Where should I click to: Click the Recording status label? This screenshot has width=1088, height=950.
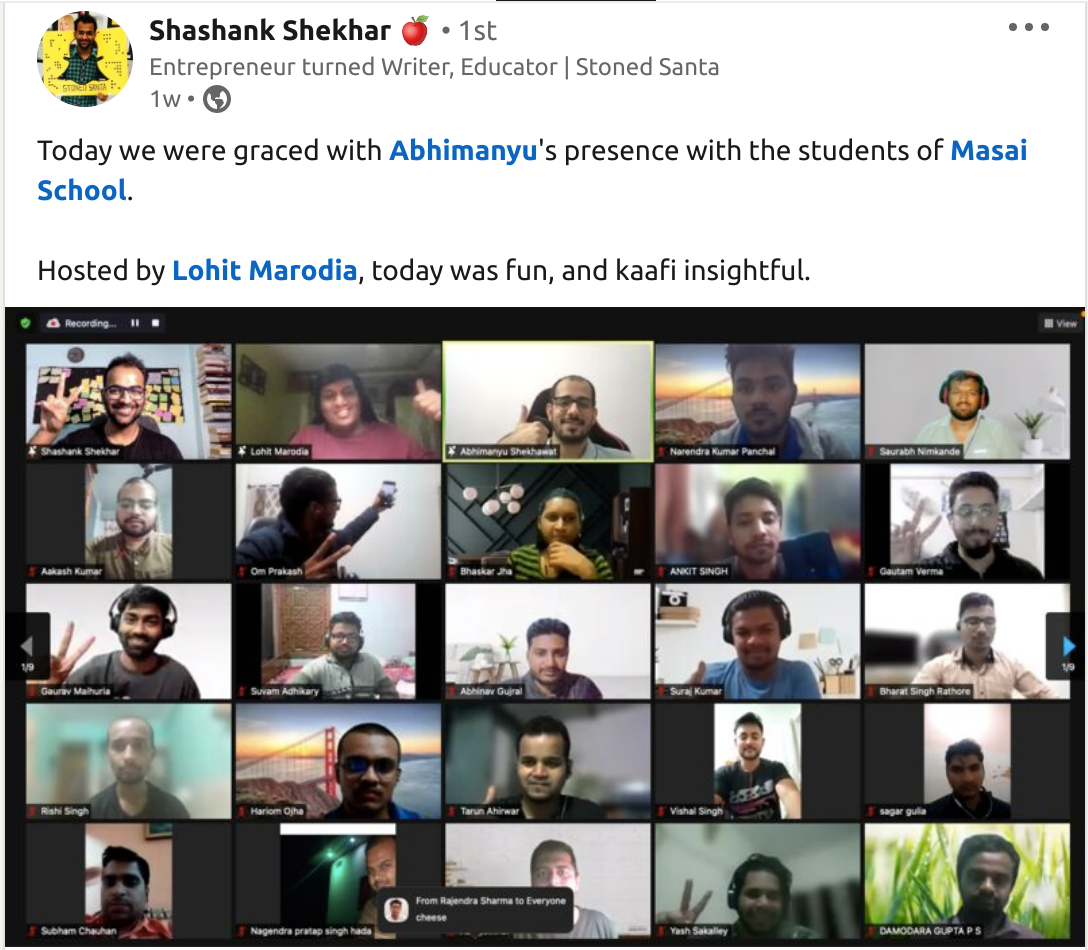90,323
